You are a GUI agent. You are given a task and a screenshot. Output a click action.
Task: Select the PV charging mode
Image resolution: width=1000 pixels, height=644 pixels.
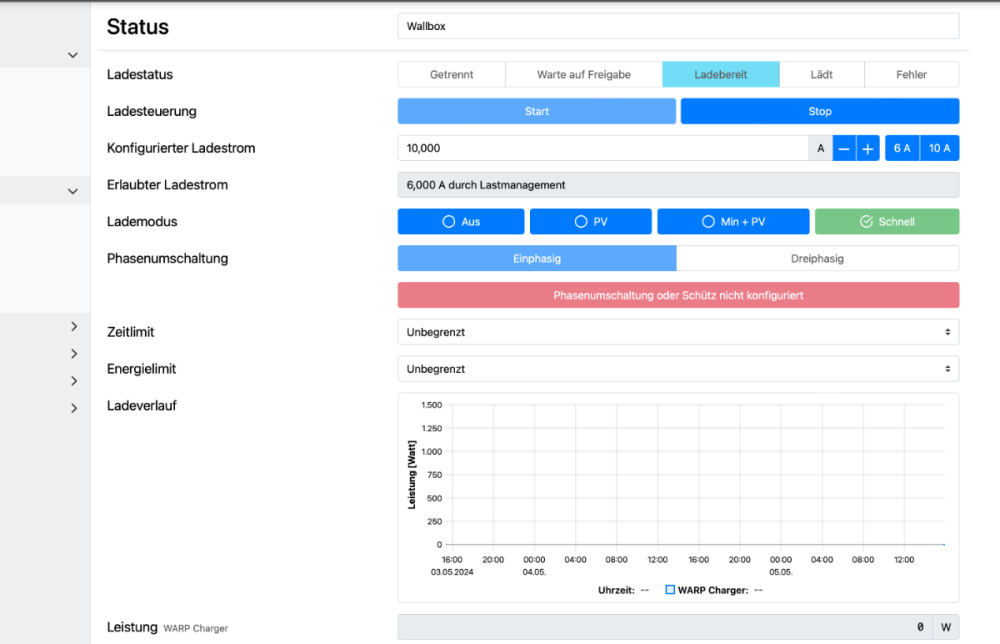point(590,222)
